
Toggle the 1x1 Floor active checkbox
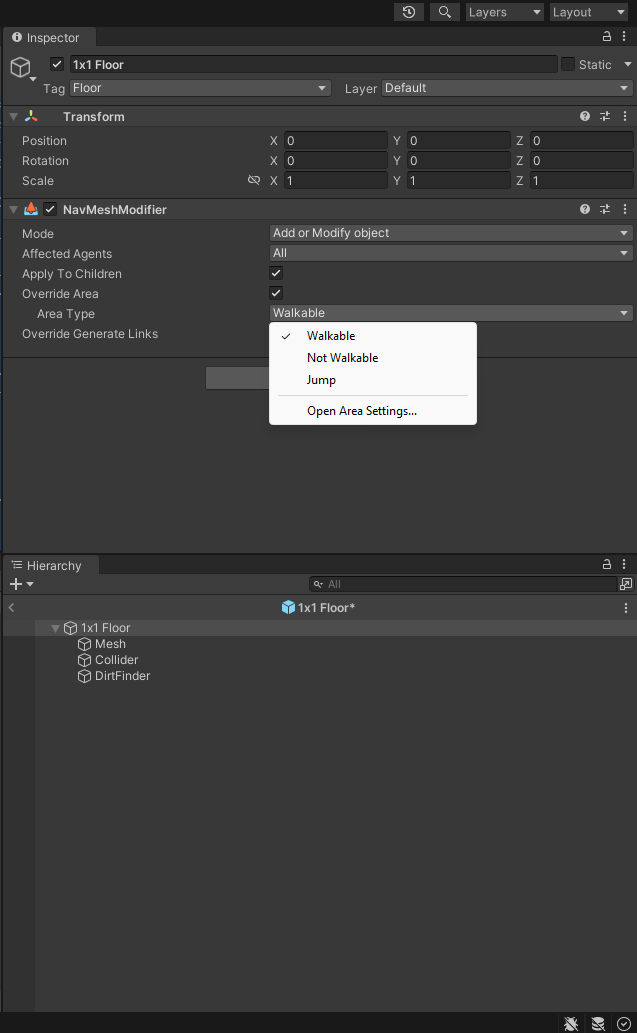click(x=57, y=64)
